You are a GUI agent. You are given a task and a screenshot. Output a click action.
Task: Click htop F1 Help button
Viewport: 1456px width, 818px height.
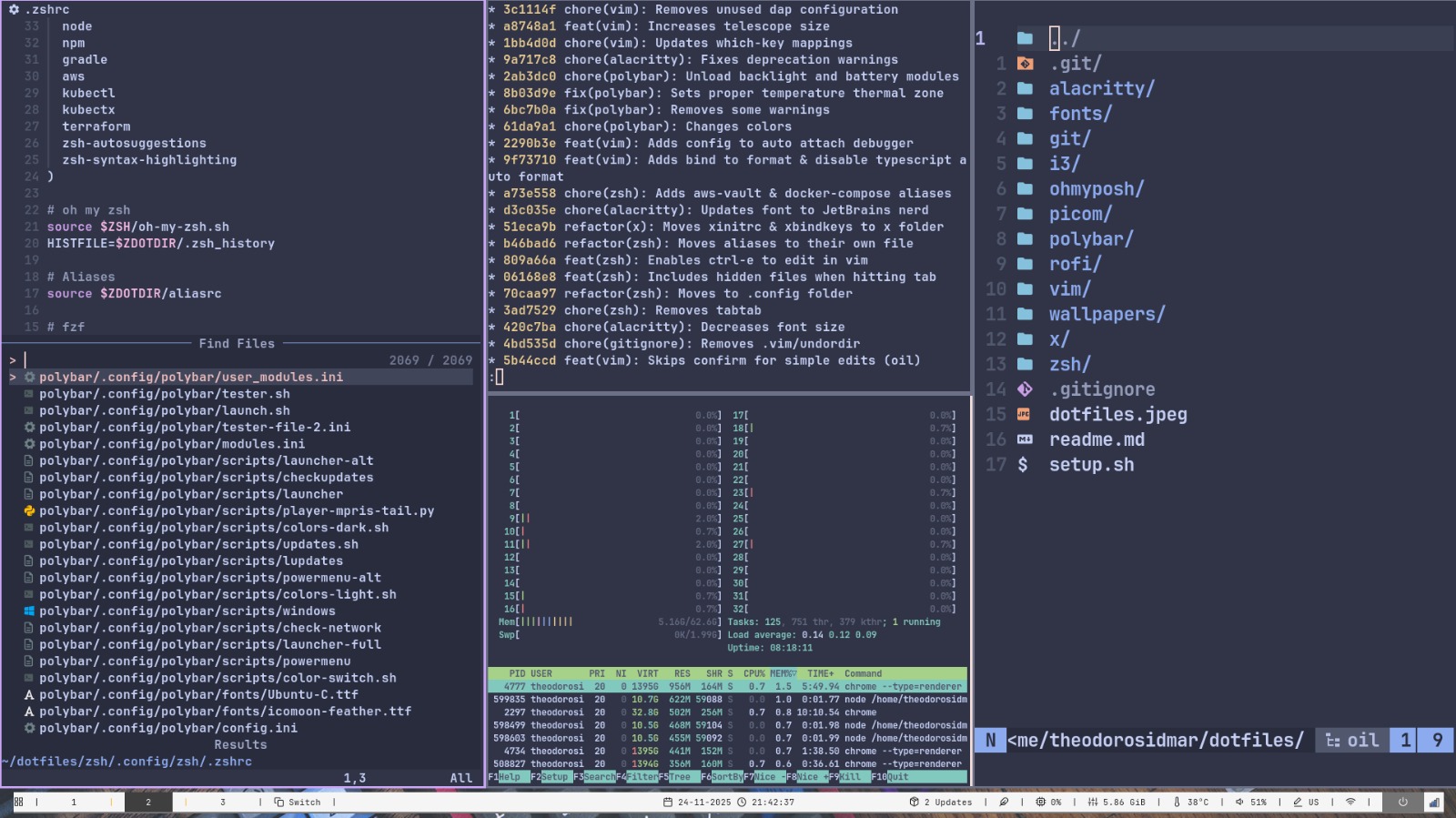coord(509,776)
